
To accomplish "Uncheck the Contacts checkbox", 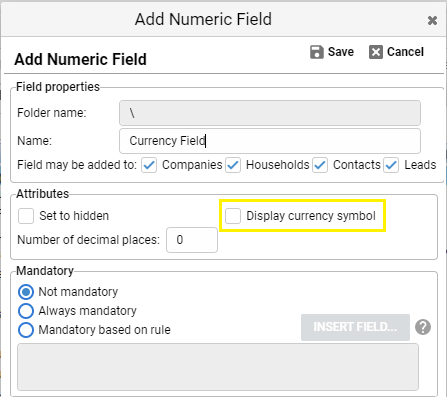I will point(320,165).
